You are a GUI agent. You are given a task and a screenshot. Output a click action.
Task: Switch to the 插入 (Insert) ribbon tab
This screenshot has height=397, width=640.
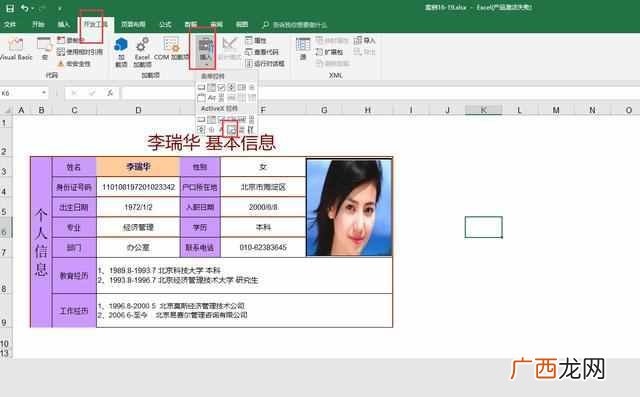64,24
